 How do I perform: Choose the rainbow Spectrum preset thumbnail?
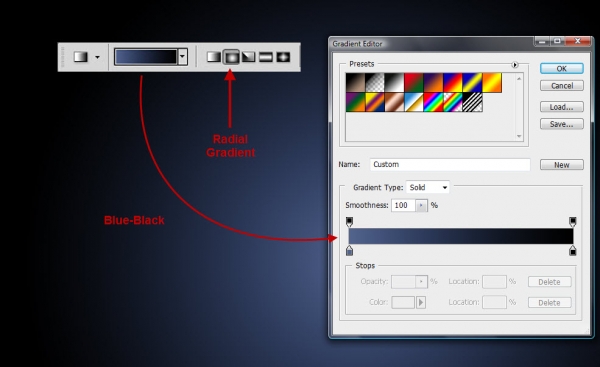coord(433,102)
